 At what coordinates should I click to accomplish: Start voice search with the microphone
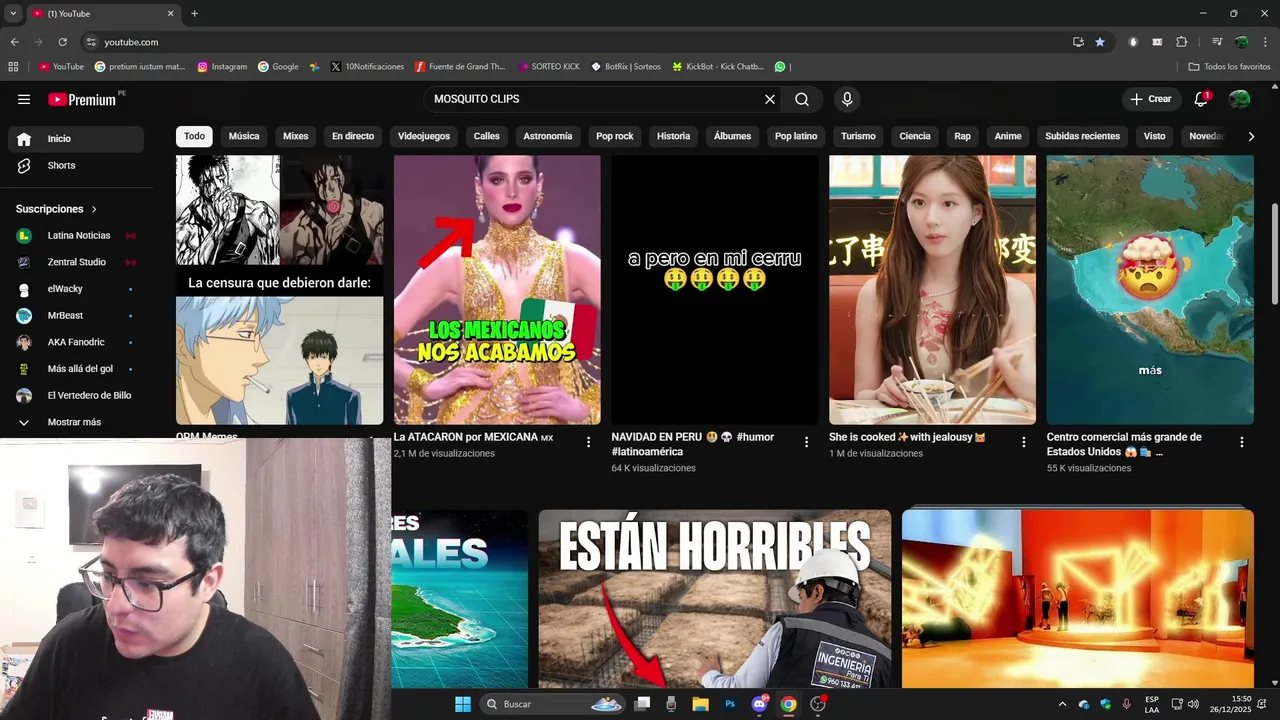(847, 99)
